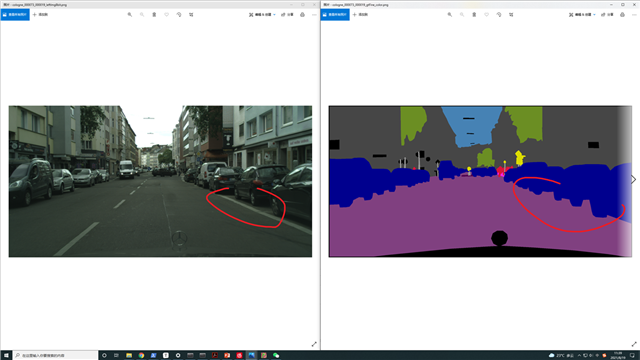Add to favorites in left Photos window

click(167, 15)
